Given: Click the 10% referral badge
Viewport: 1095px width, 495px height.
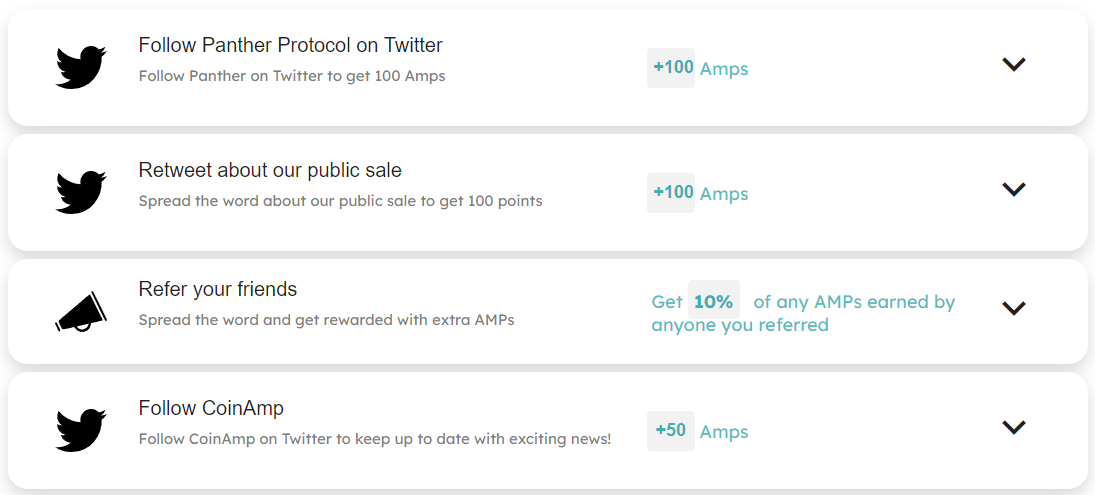Looking at the screenshot, I should click(714, 302).
